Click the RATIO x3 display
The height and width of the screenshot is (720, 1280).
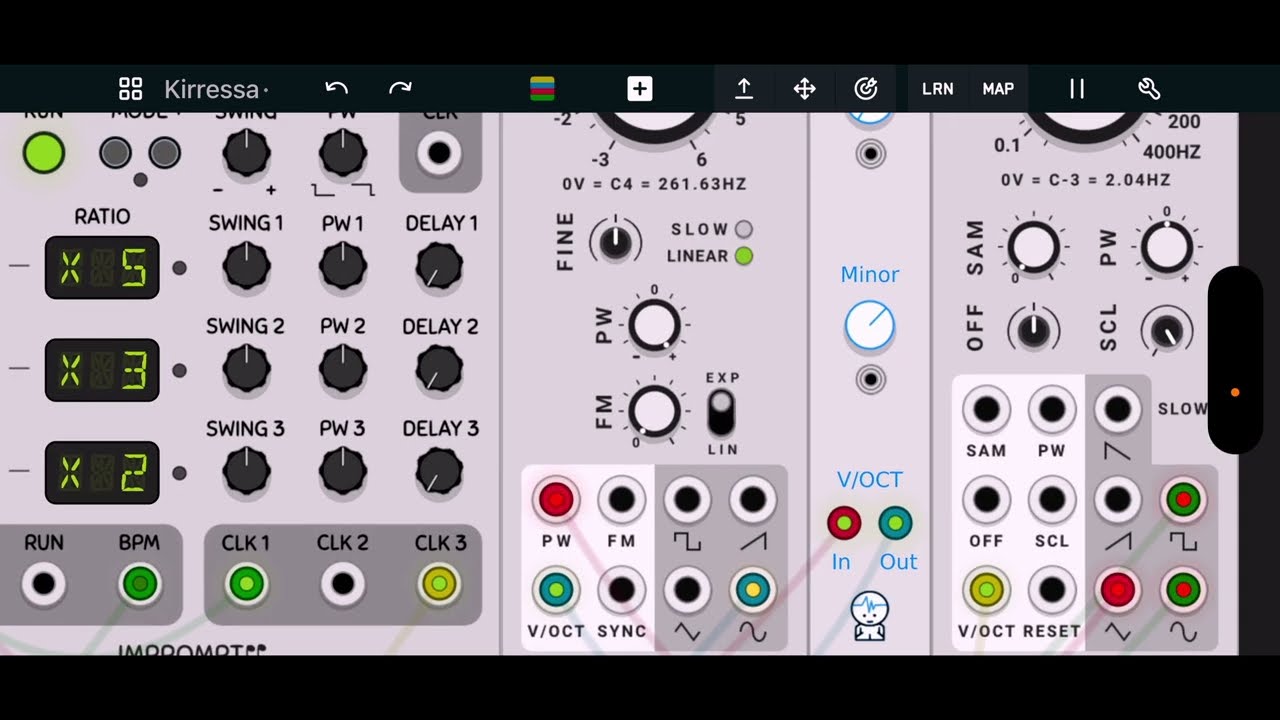102,370
